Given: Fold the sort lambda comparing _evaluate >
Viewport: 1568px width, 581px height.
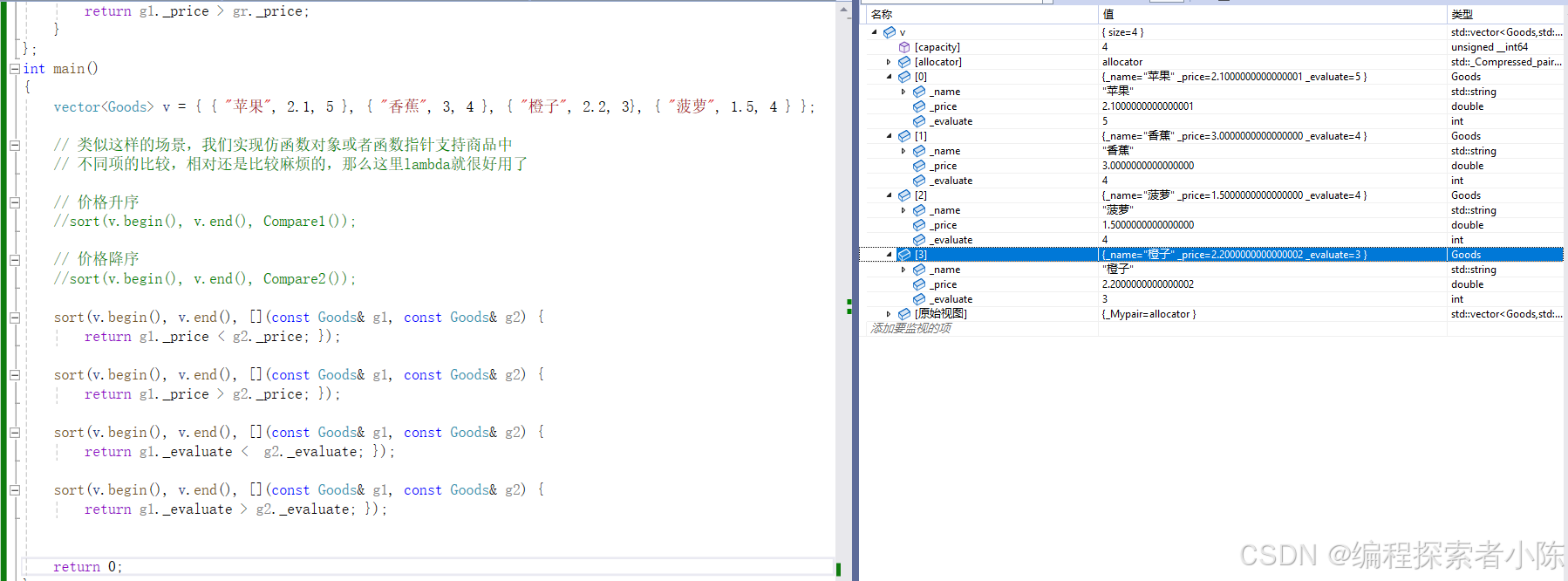Looking at the screenshot, I should click(15, 490).
